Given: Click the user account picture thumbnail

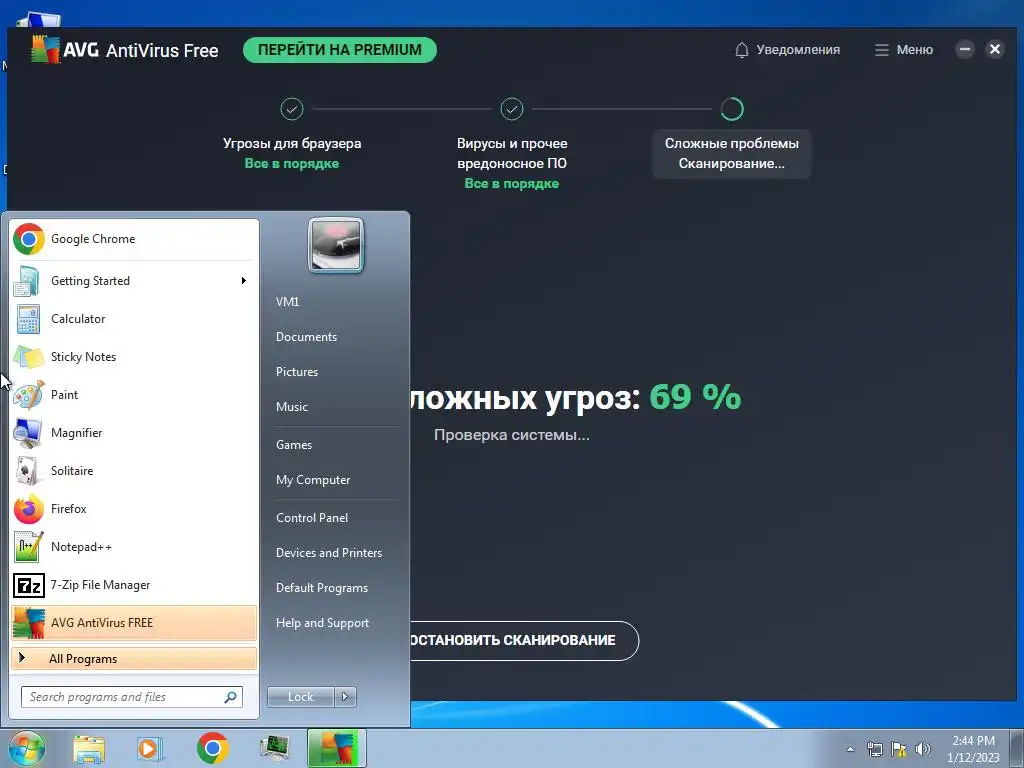Looking at the screenshot, I should pos(336,245).
